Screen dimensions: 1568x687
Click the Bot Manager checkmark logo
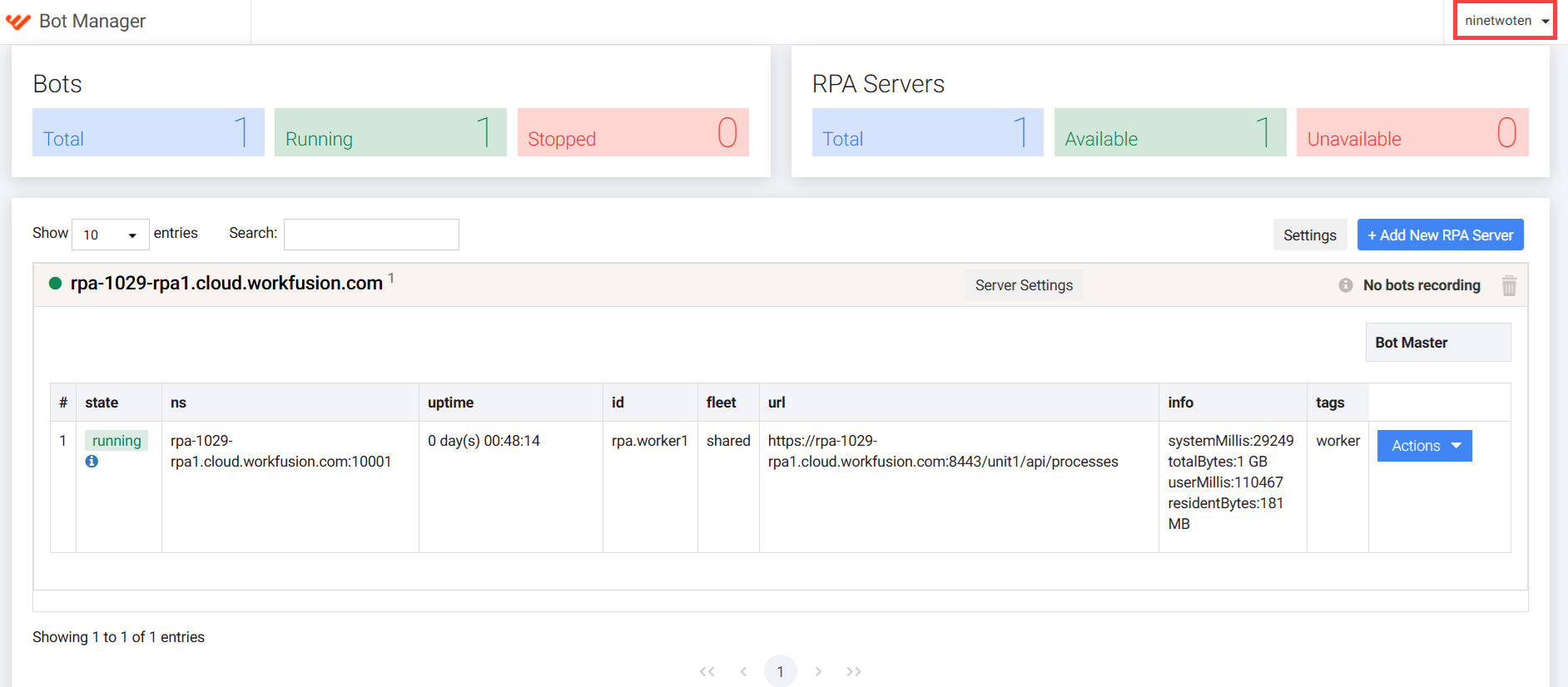coord(18,21)
